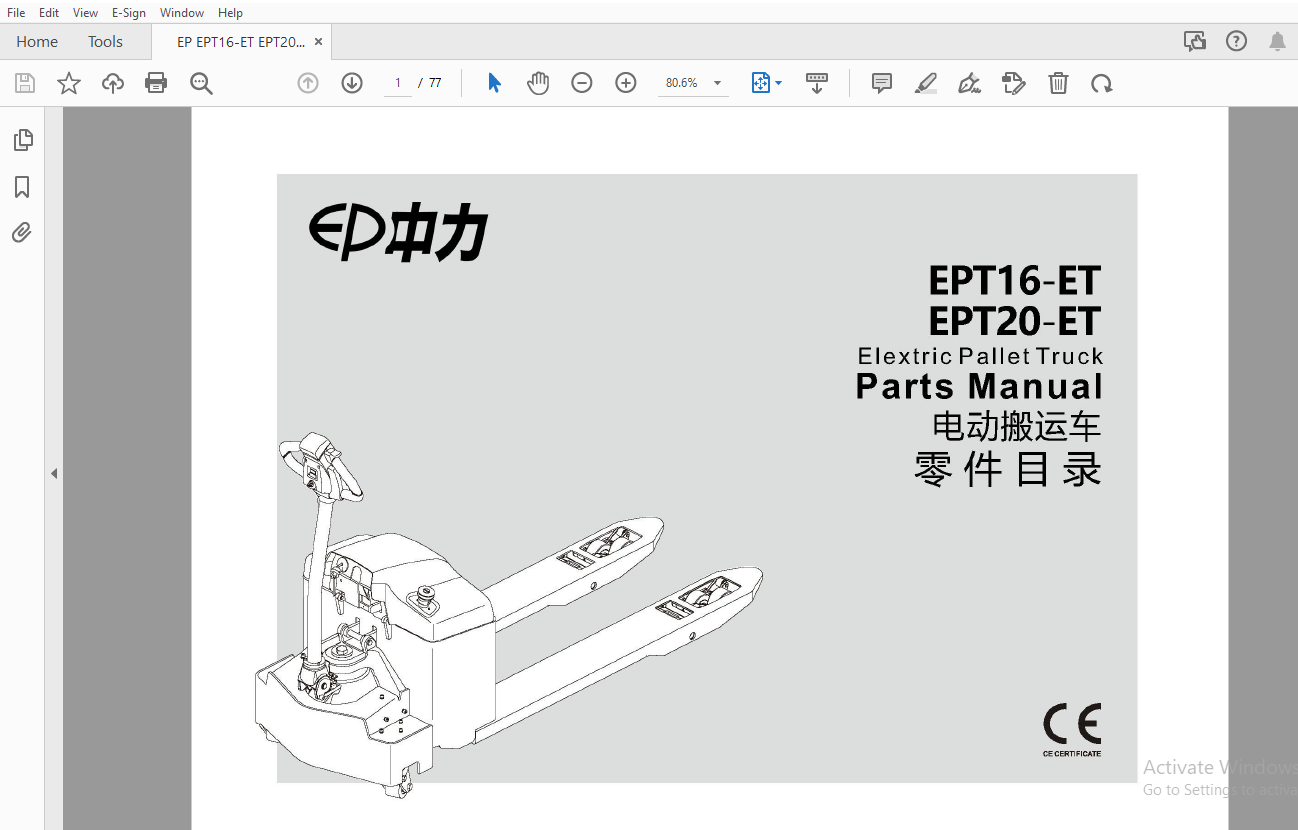Zoom out with the minus button
The width and height of the screenshot is (1298, 830).
click(x=582, y=83)
